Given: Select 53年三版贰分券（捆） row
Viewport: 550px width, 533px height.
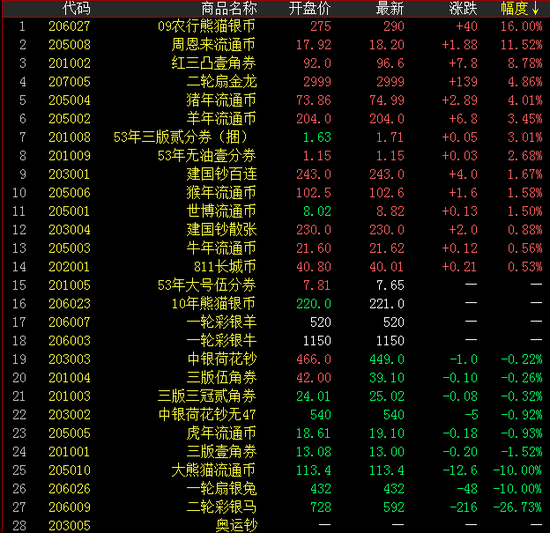Looking at the screenshot, I should pyautogui.click(x=275, y=137).
